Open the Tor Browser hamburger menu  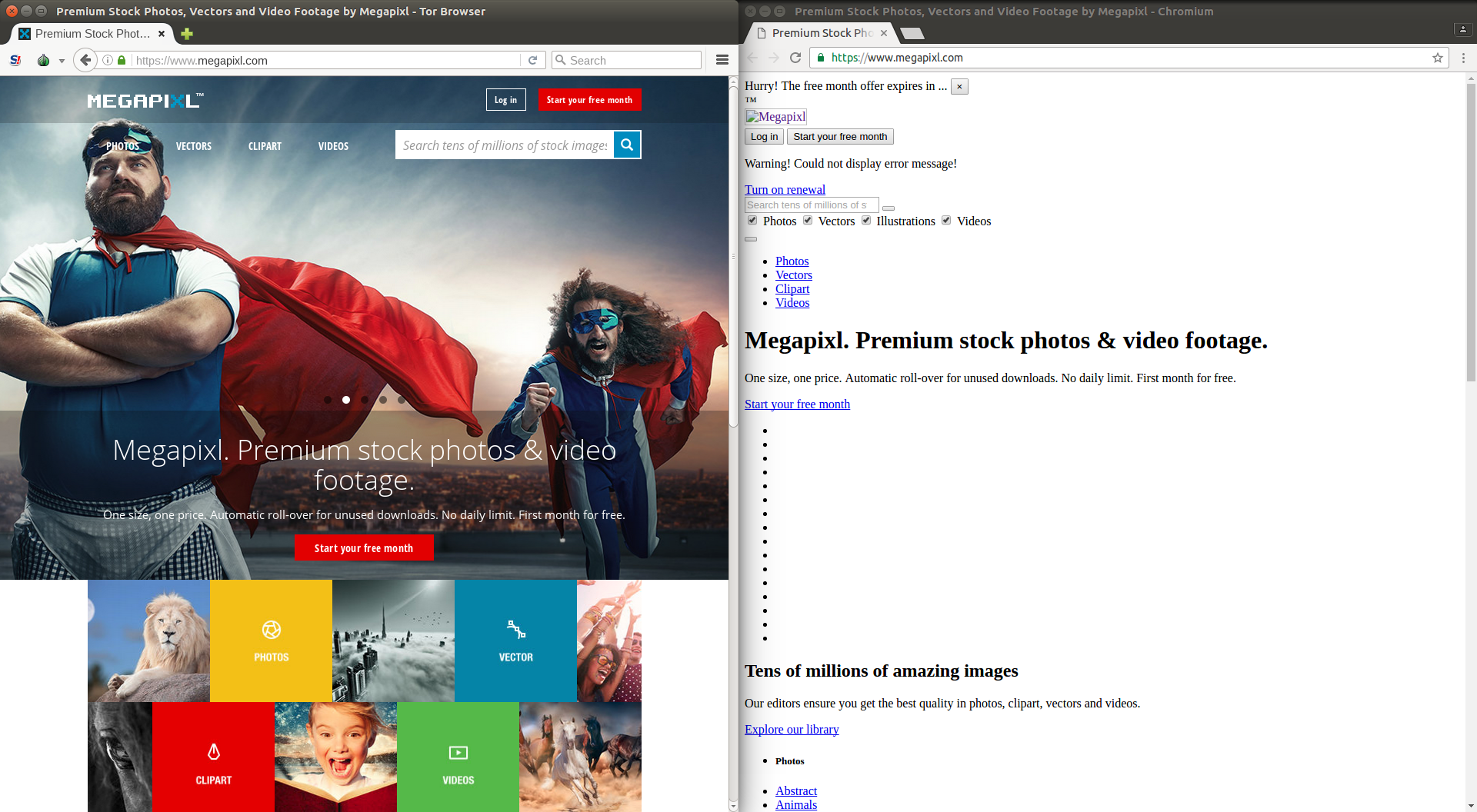(x=722, y=60)
